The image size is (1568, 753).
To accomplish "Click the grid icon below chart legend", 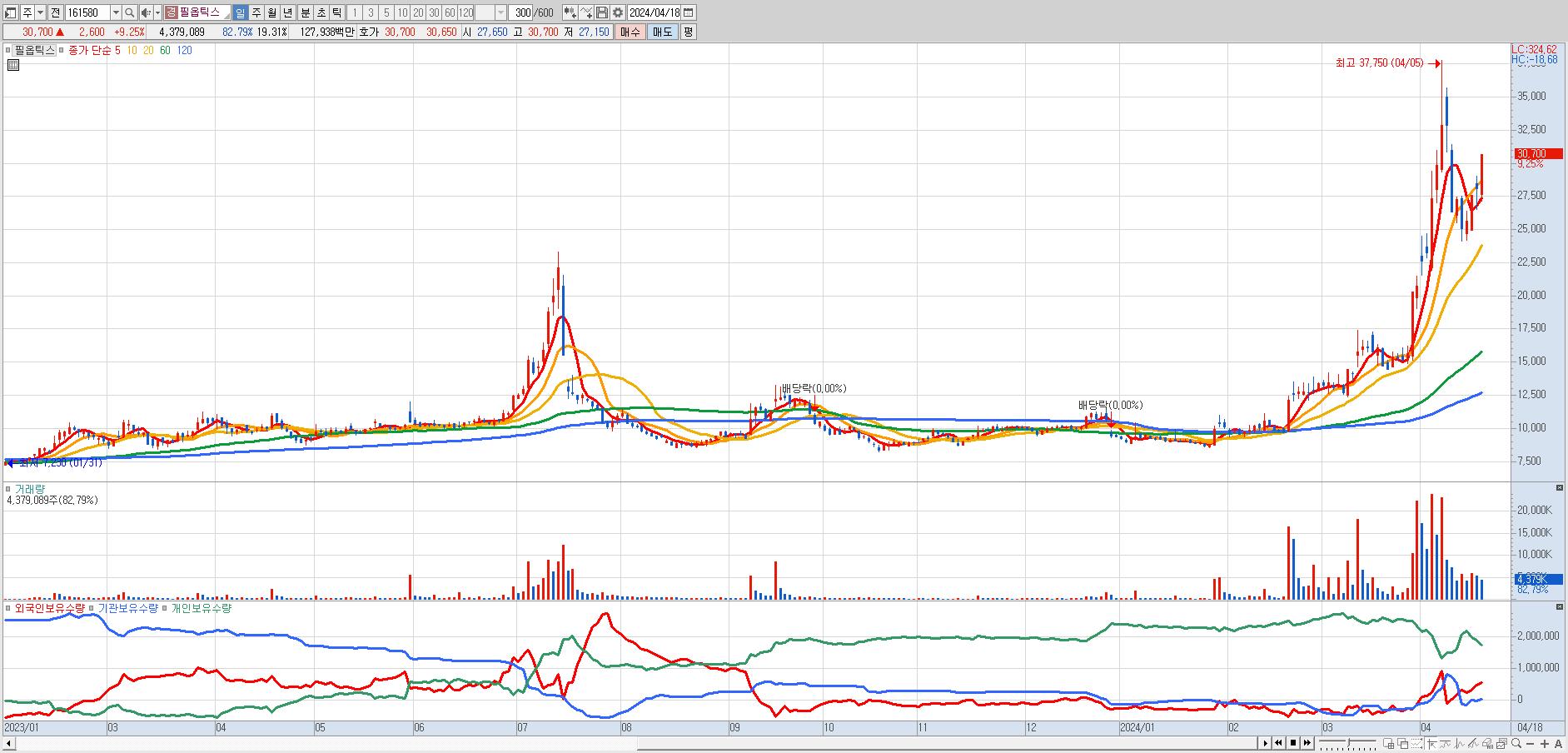I will (x=12, y=64).
